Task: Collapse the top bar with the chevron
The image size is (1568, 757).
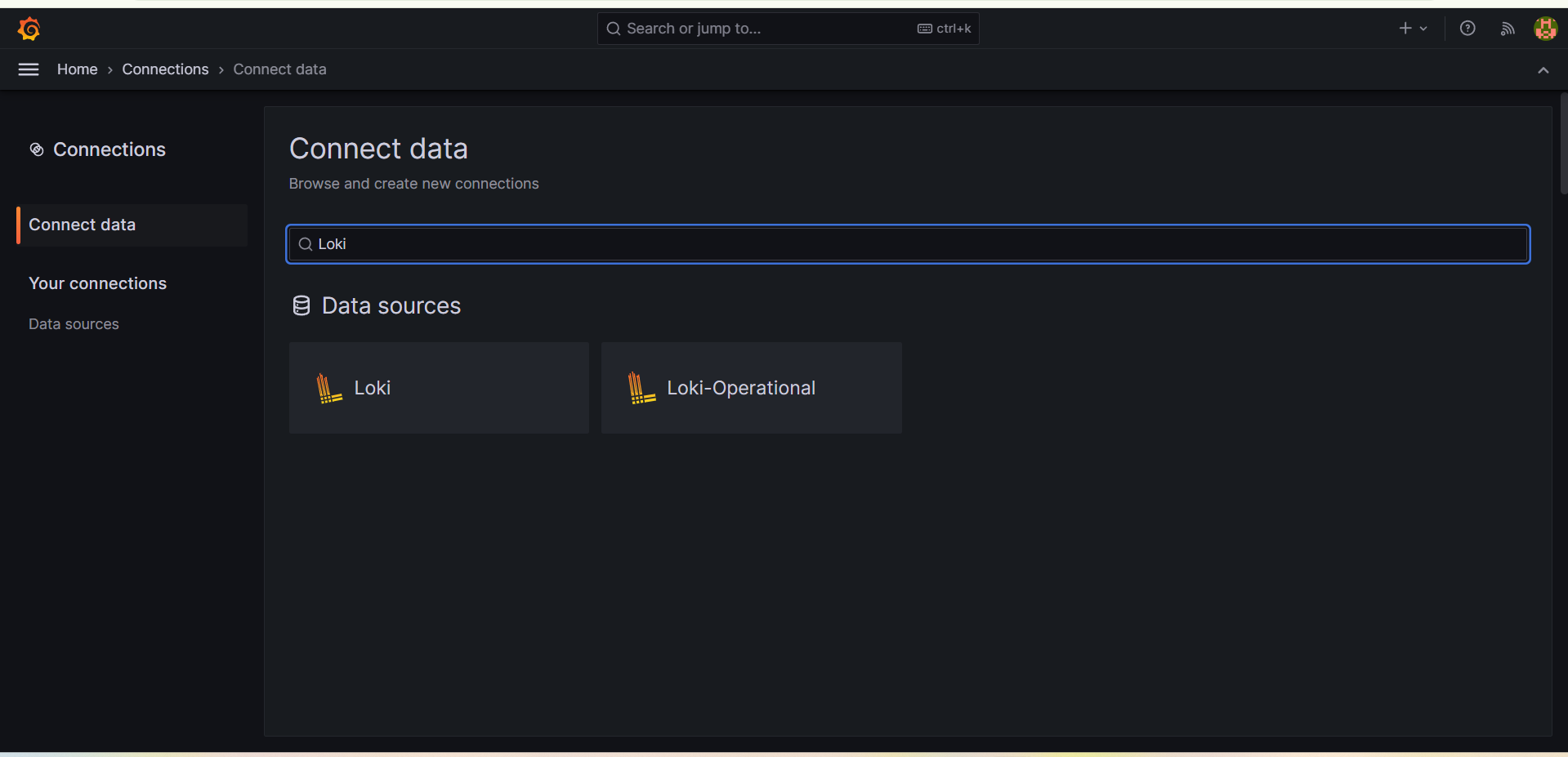Action: coord(1543,70)
